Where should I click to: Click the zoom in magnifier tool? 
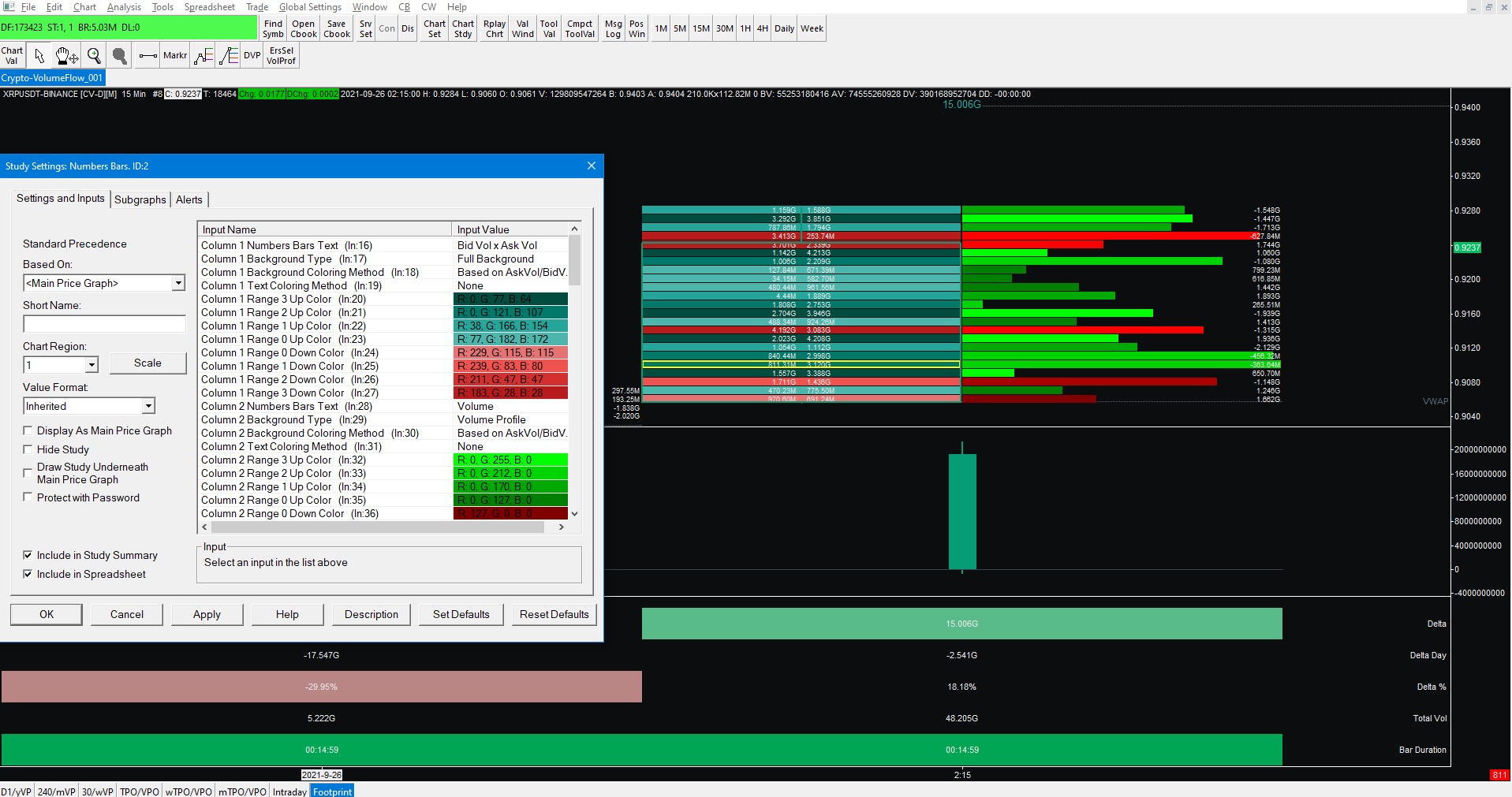(x=94, y=56)
